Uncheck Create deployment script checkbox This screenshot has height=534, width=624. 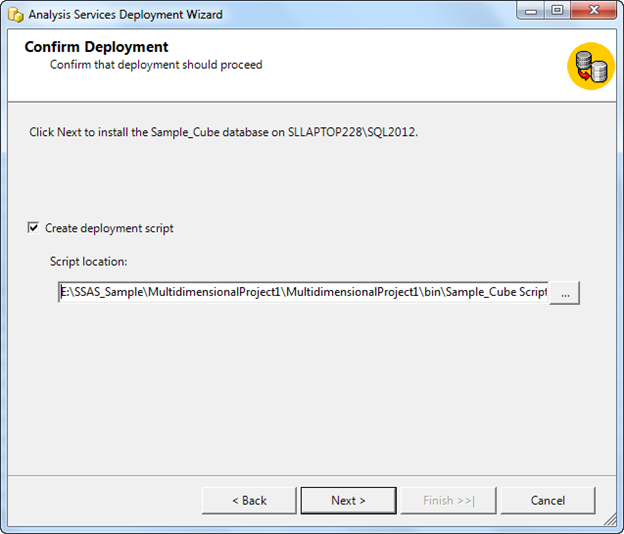(x=33, y=228)
